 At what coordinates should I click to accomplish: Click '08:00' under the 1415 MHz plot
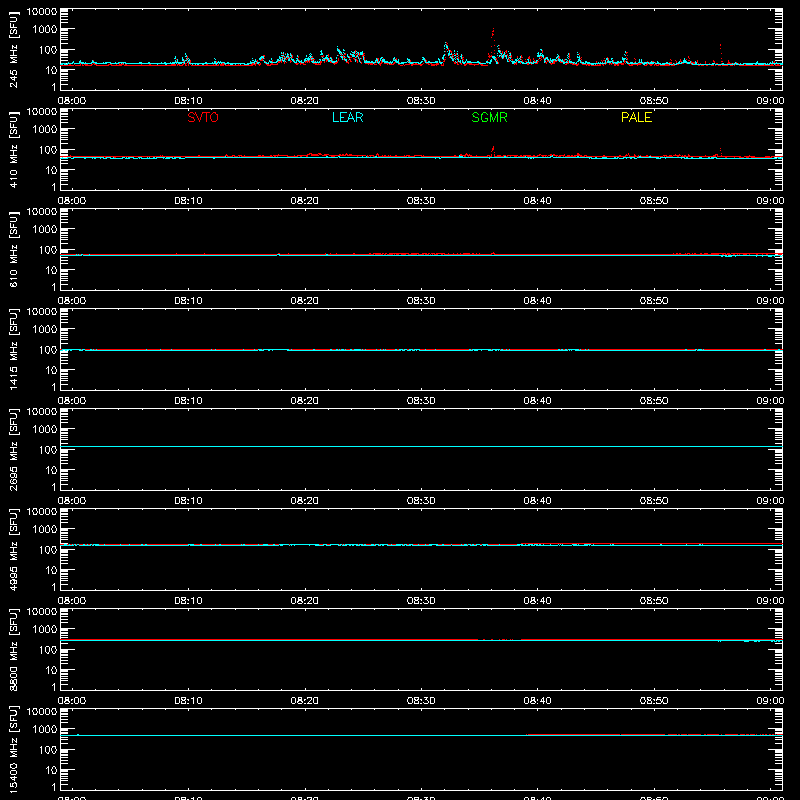72,401
